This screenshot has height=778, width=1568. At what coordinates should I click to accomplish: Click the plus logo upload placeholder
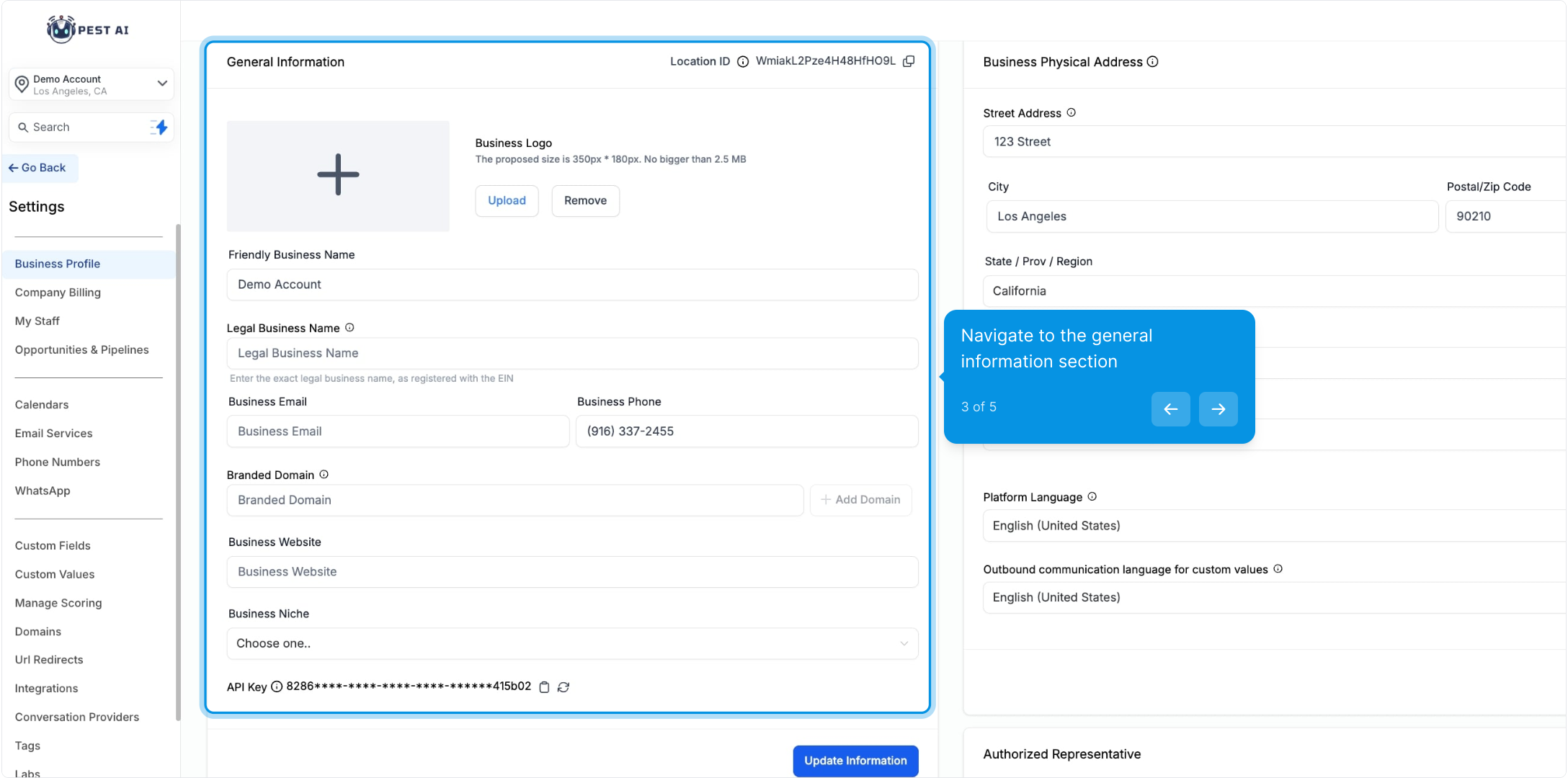[338, 176]
